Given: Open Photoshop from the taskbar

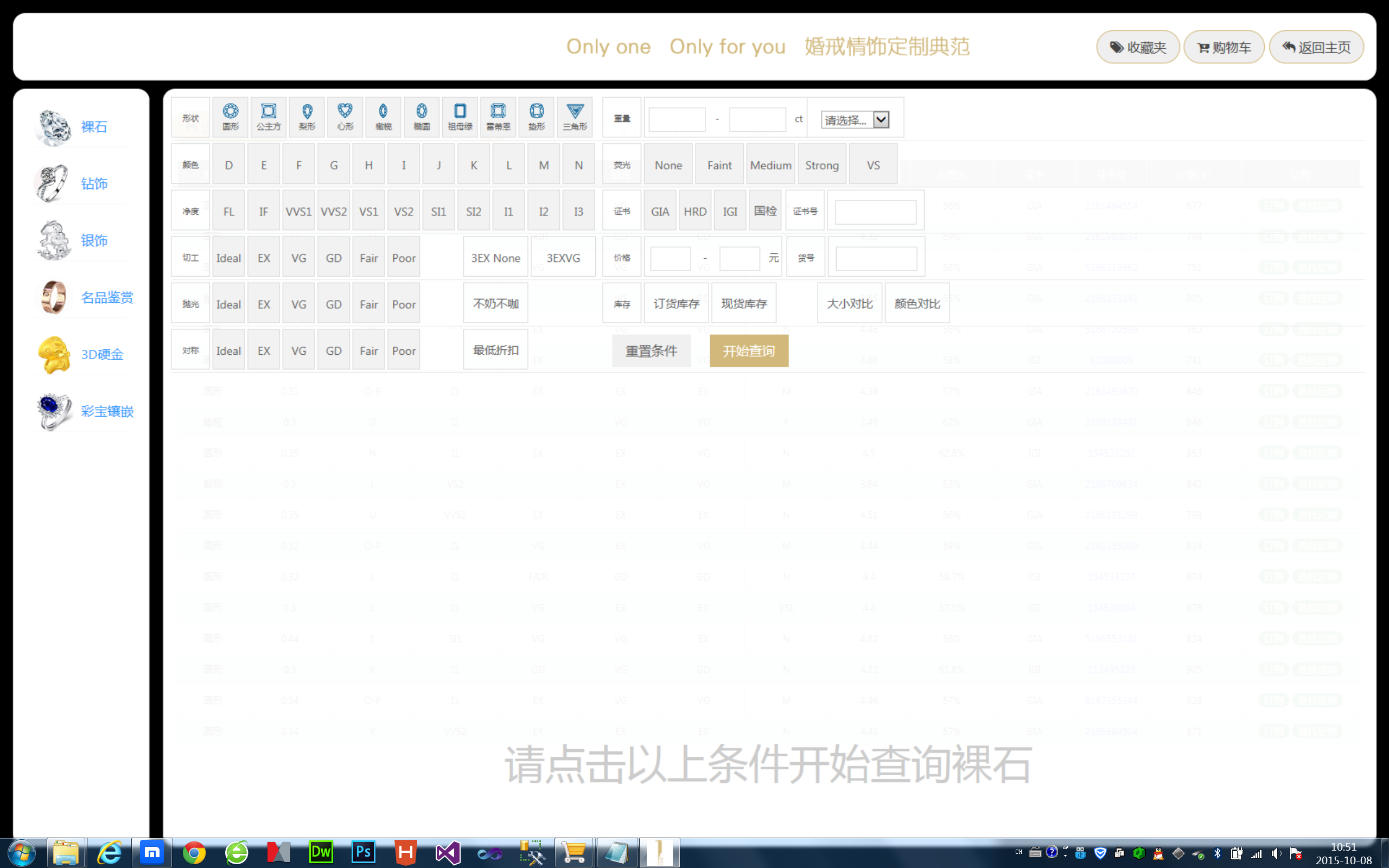Looking at the screenshot, I should tap(364, 853).
